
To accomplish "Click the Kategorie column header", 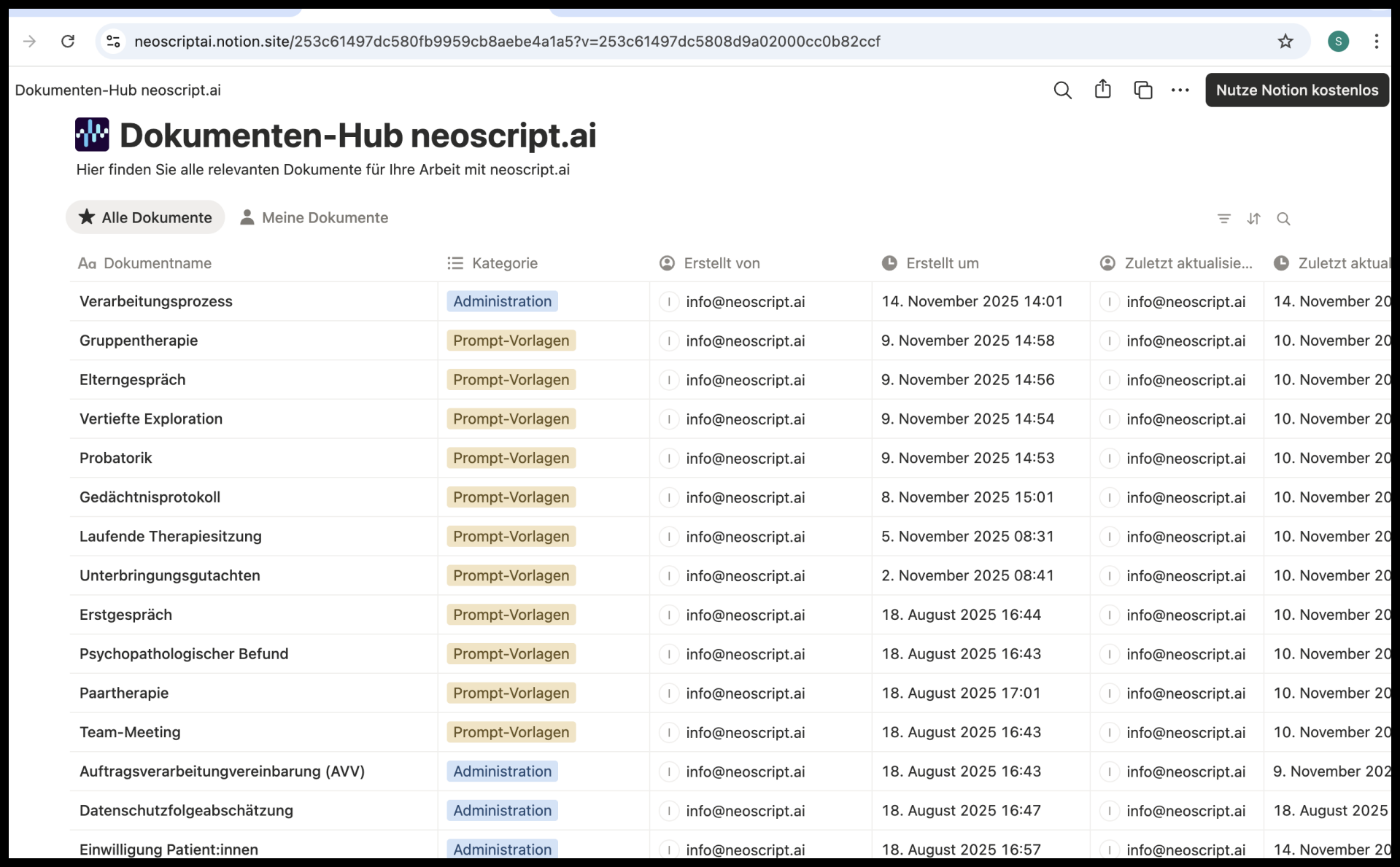I will click(x=504, y=263).
